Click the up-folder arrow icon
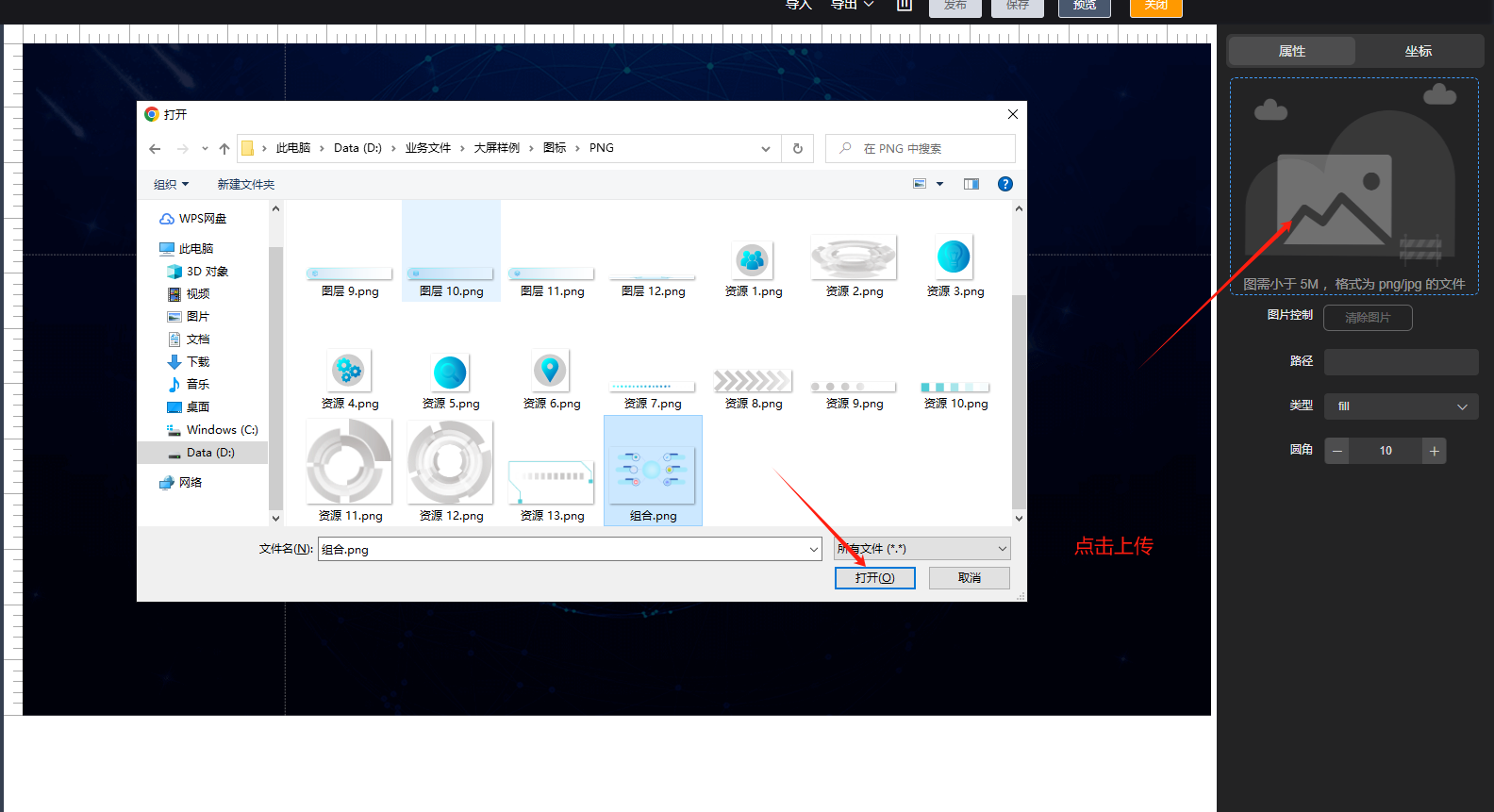Image resolution: width=1494 pixels, height=812 pixels. click(224, 149)
